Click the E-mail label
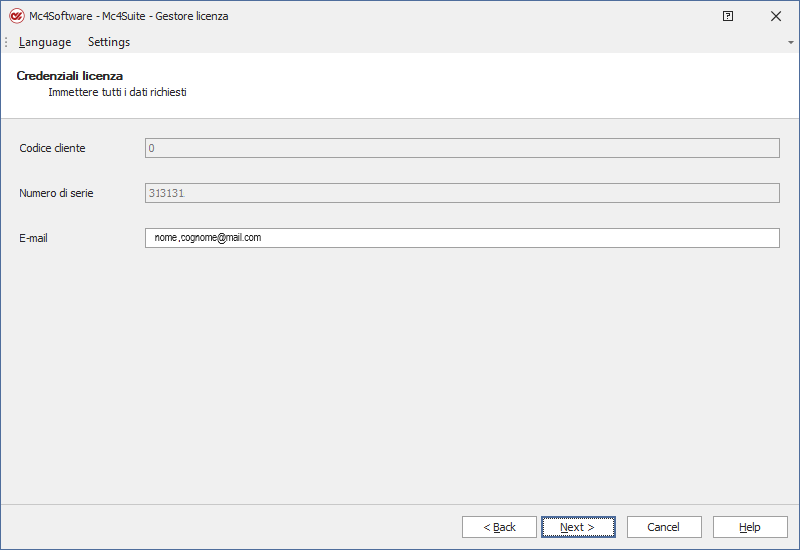Image resolution: width=800 pixels, height=550 pixels. point(34,238)
